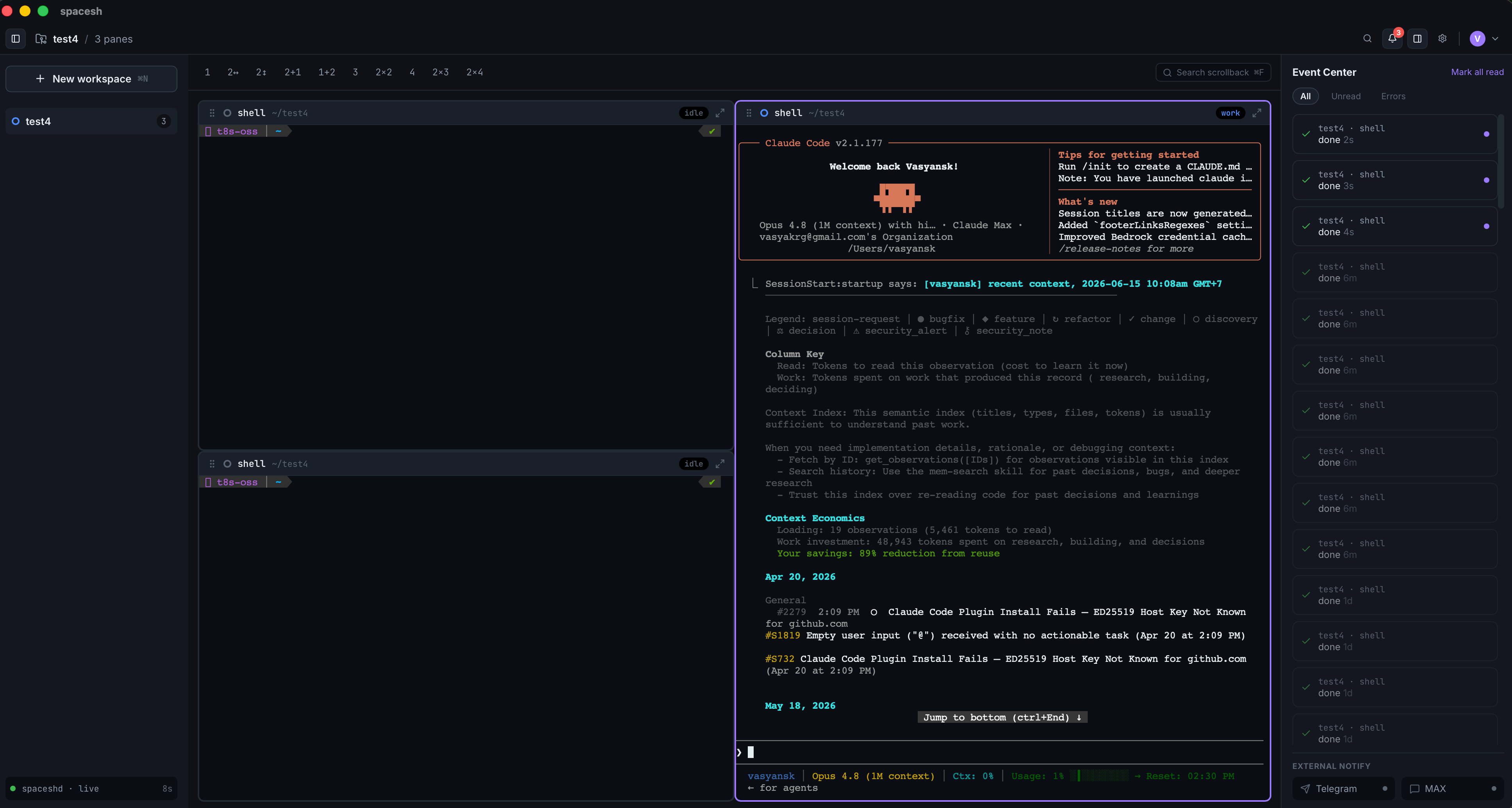Grab the drag handle of top-left shell pane
Screen dimensions: 1512x808
pyautogui.click(x=212, y=113)
